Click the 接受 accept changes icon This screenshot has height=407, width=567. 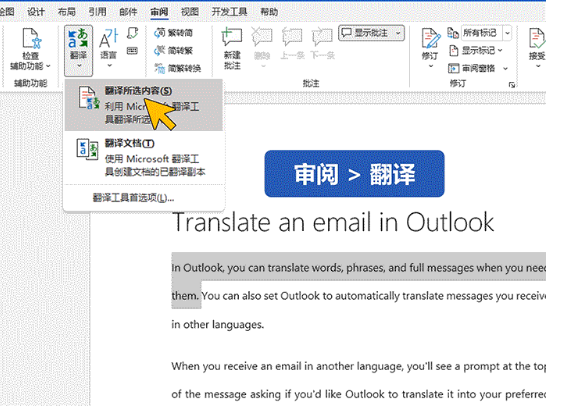[537, 38]
